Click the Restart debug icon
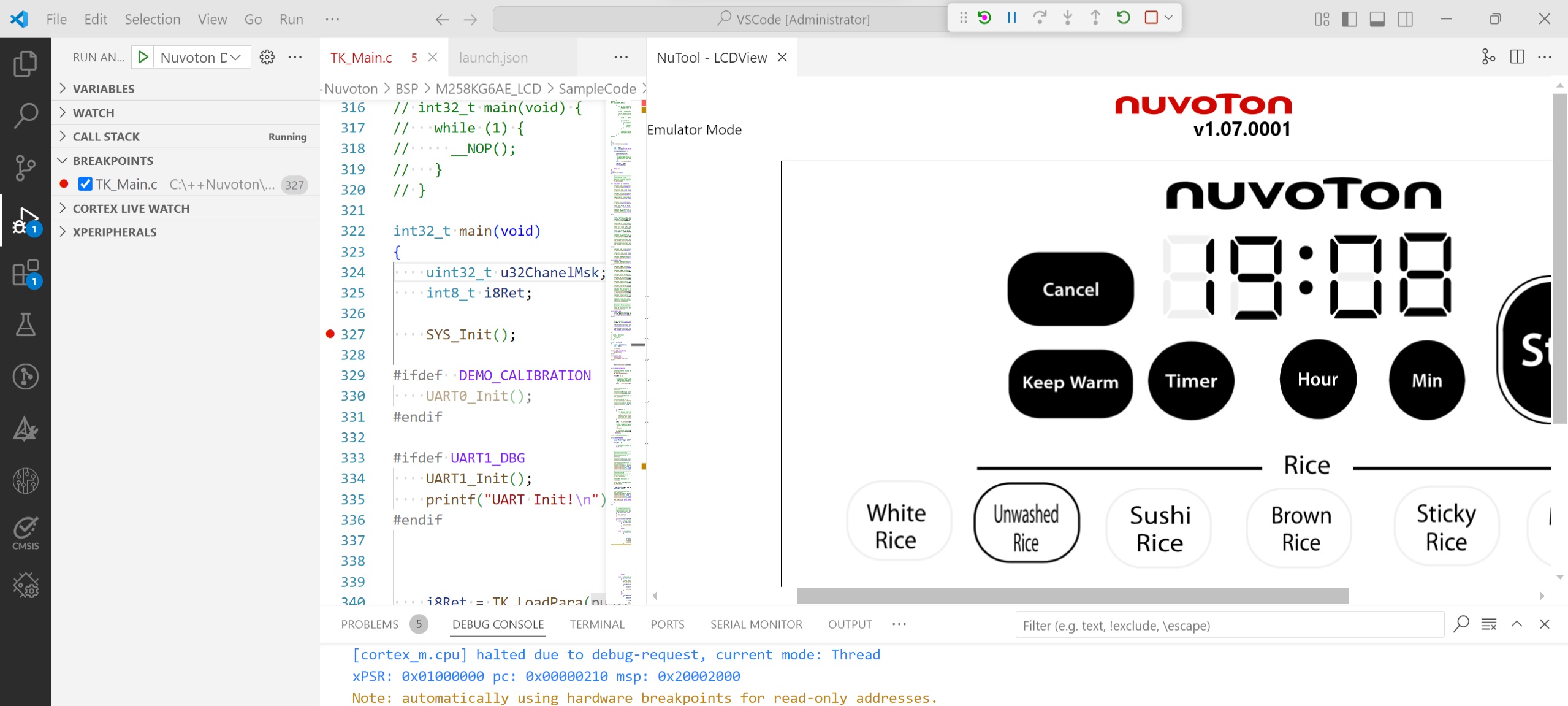The height and width of the screenshot is (706, 1568). click(1123, 18)
